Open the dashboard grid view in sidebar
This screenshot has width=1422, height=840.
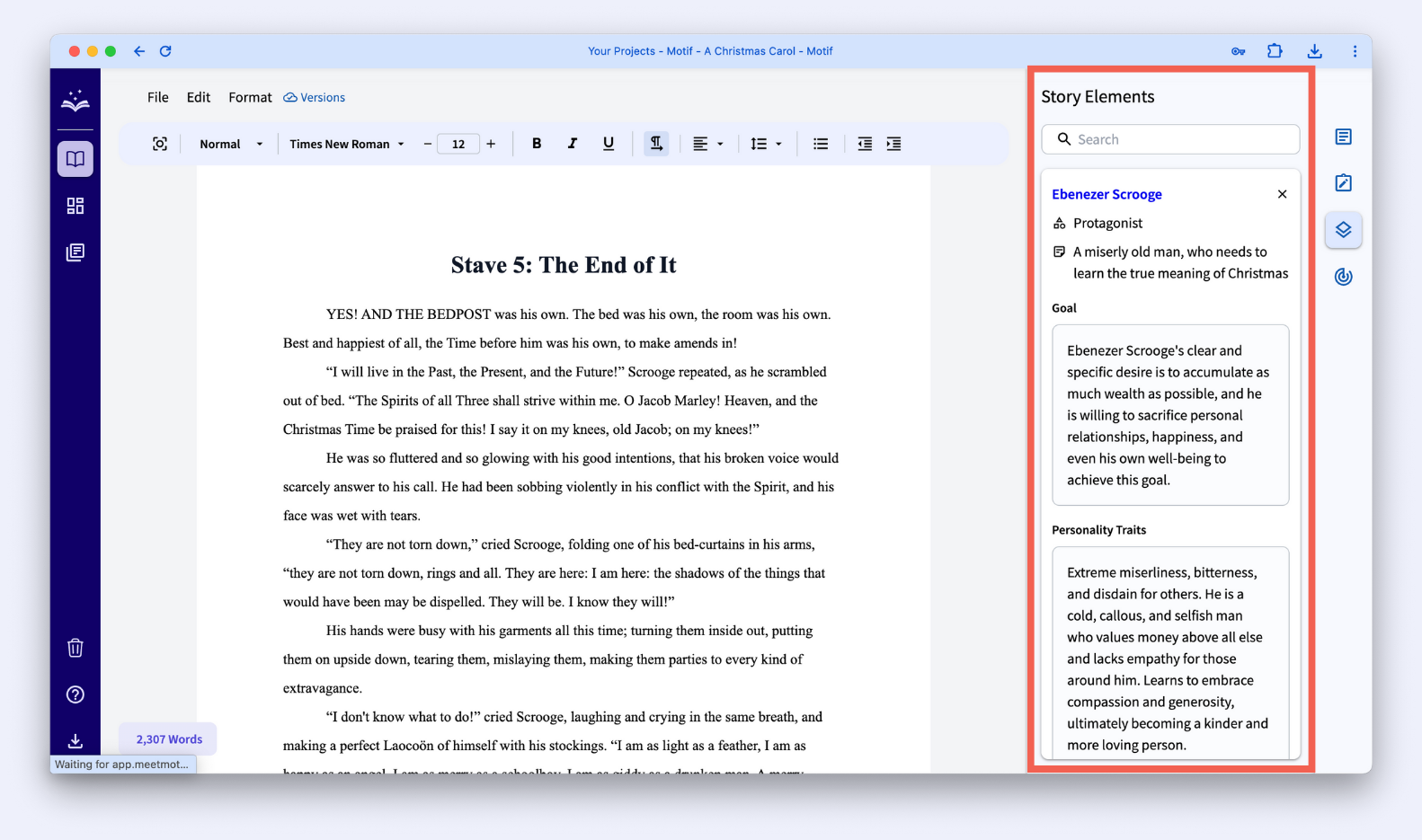pyautogui.click(x=76, y=206)
